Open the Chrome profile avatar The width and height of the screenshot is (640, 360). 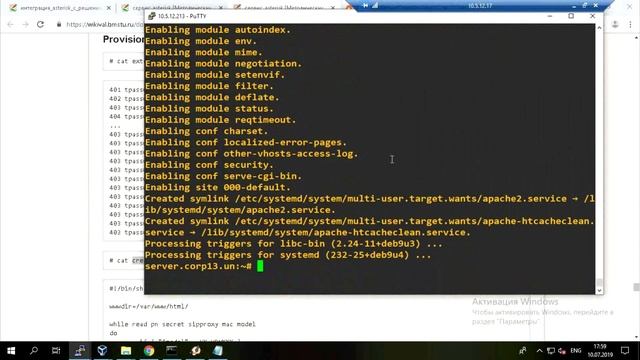[x=615, y=24]
